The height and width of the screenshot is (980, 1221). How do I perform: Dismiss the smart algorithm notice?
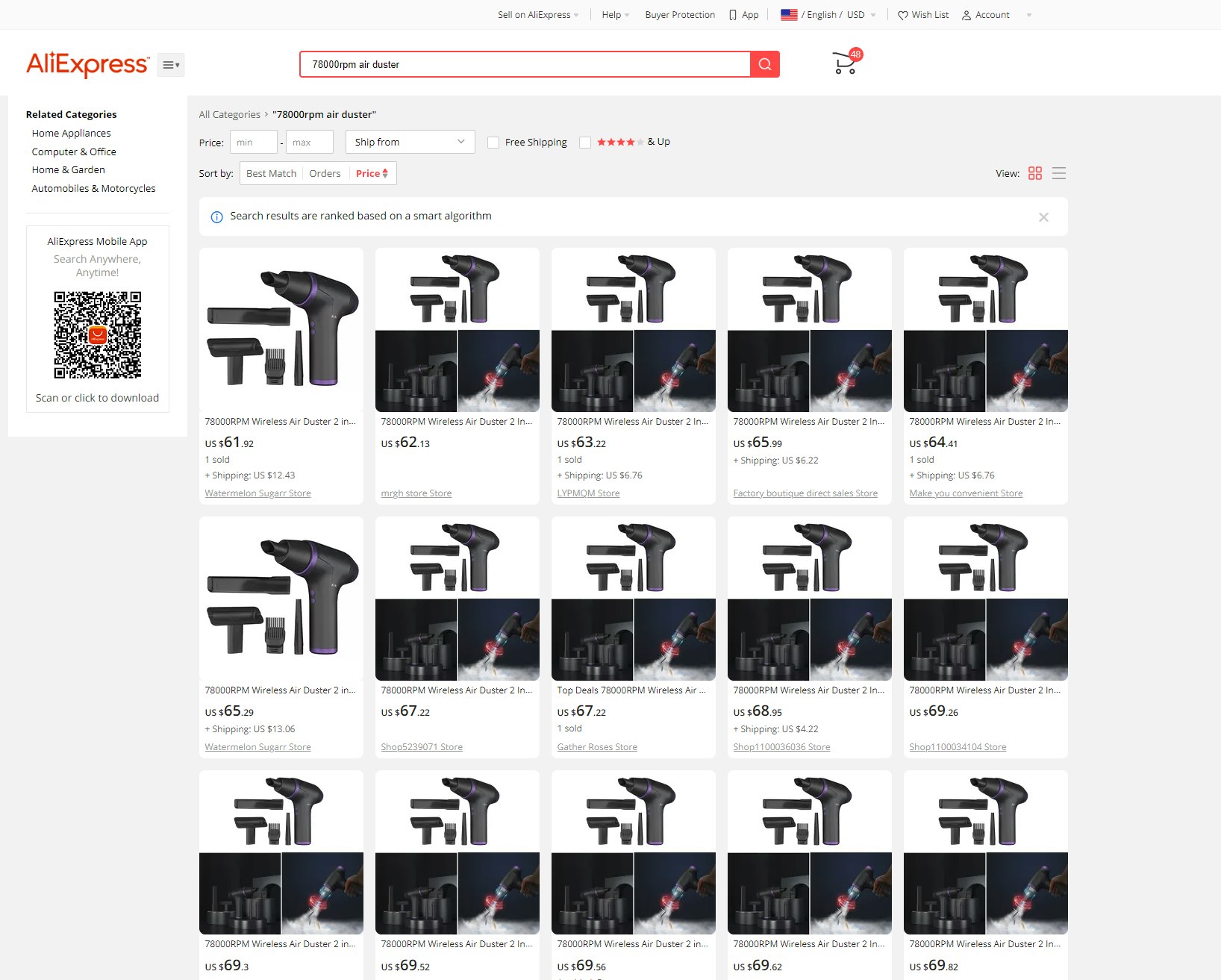(1043, 217)
